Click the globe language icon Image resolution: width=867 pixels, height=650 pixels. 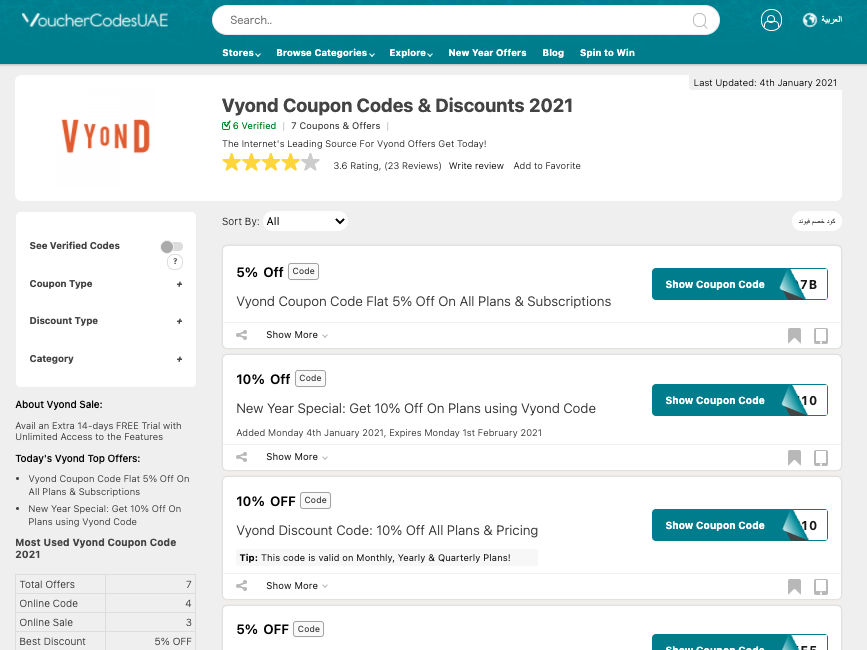pyautogui.click(x=809, y=20)
